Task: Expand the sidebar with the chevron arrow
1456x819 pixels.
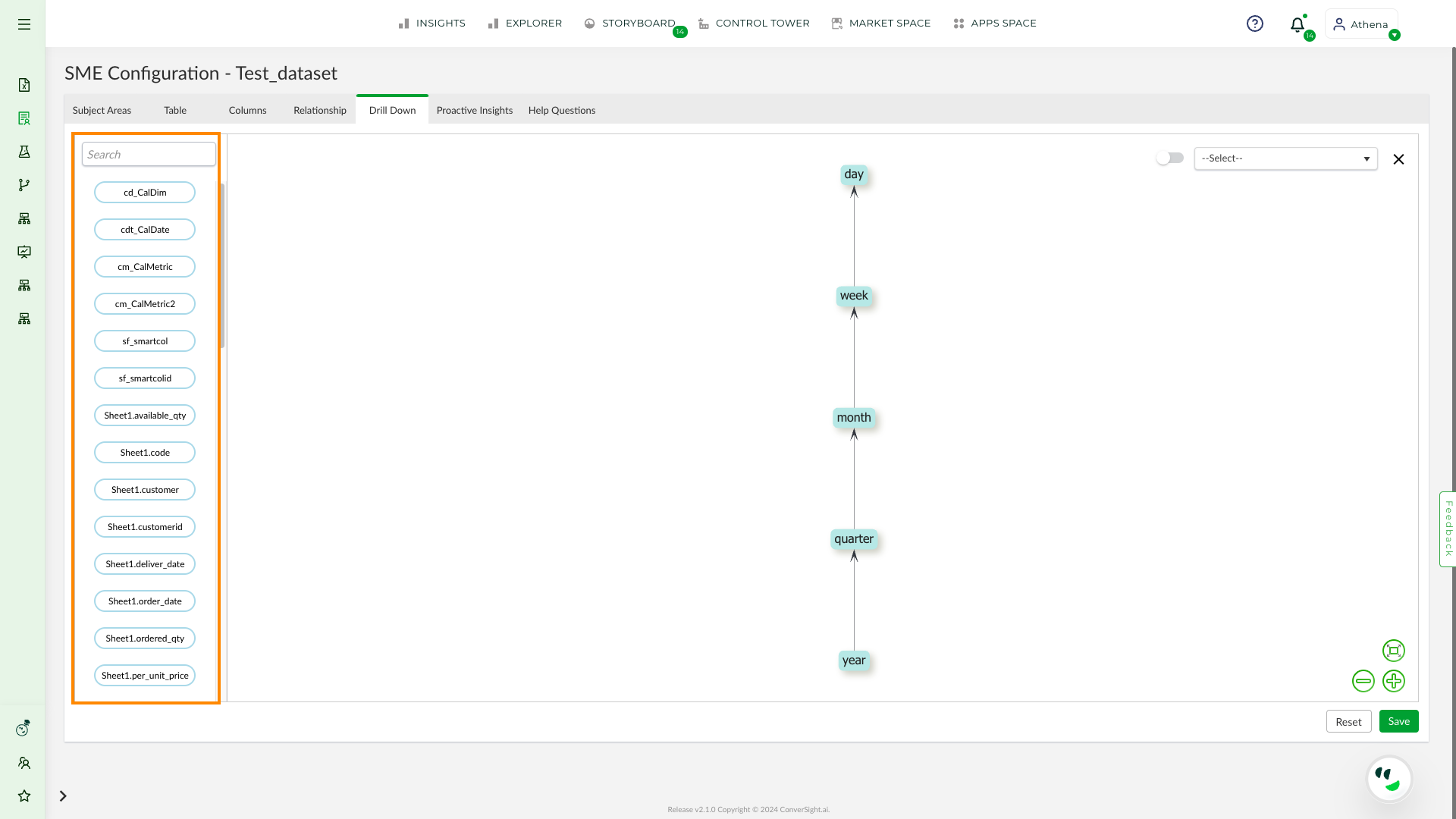Action: click(63, 795)
